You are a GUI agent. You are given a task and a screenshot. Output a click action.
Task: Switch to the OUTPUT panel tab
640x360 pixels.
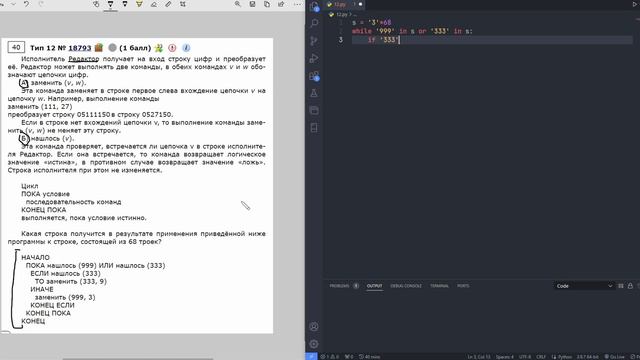coord(374,286)
